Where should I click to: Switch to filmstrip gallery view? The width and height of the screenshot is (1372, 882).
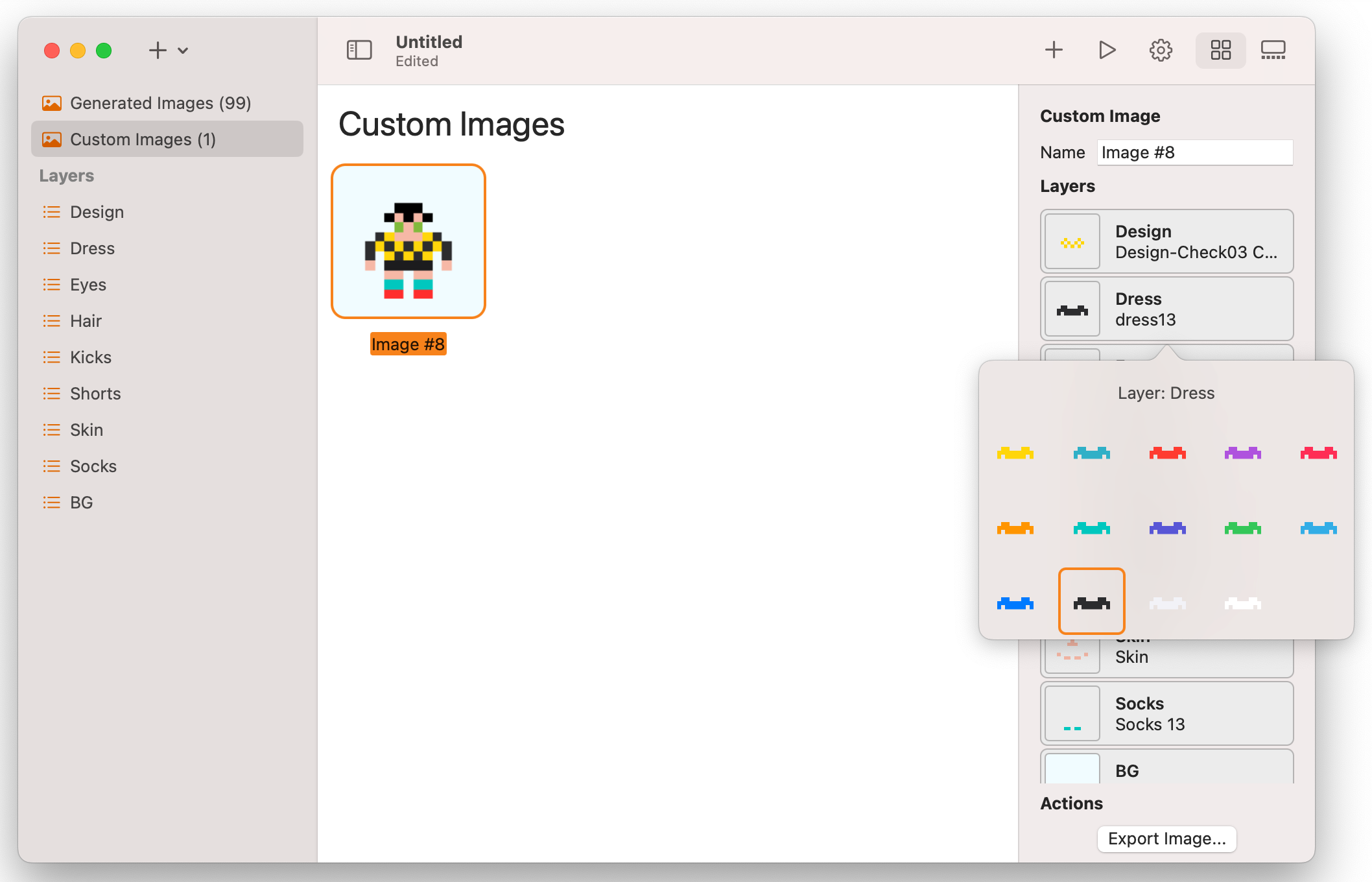pos(1273,50)
